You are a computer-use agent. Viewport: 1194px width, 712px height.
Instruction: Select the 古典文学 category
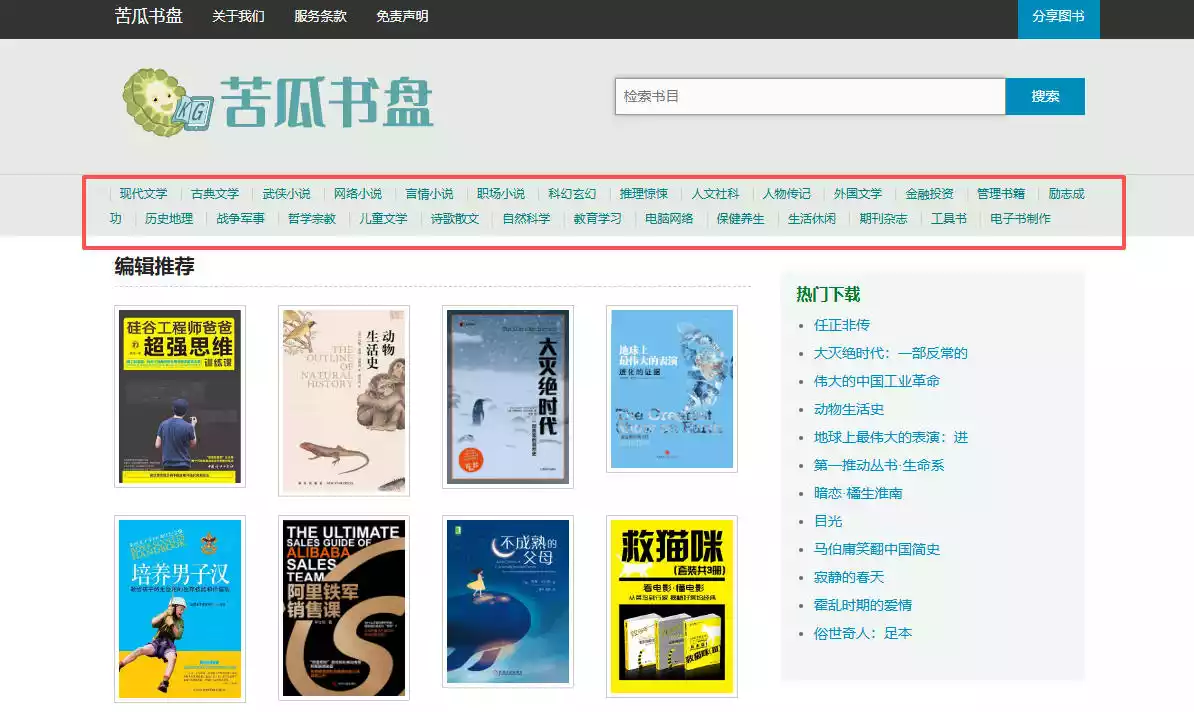point(215,193)
